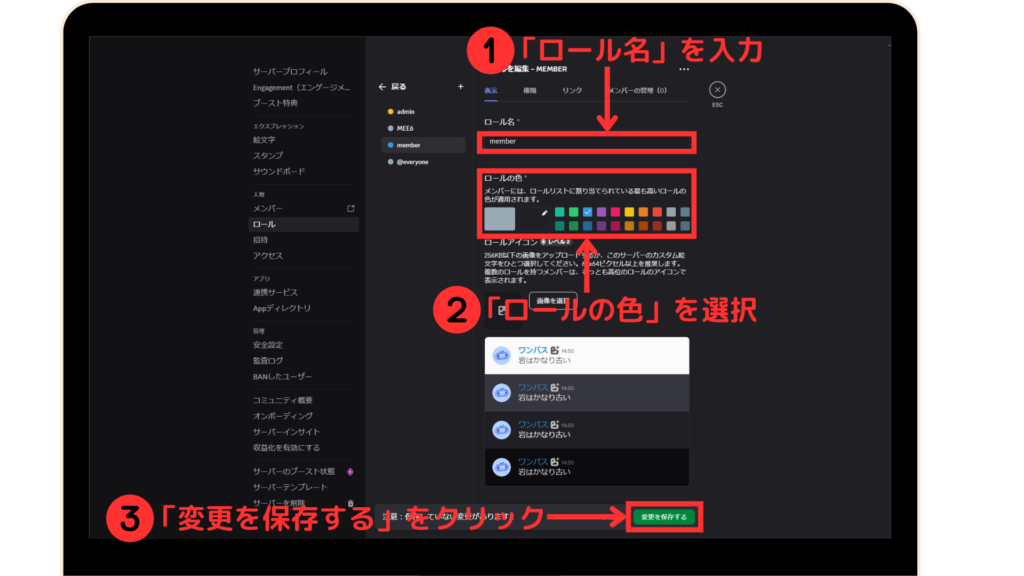Click the purple boost gem icon
The image size is (1024, 576).
[x=350, y=472]
